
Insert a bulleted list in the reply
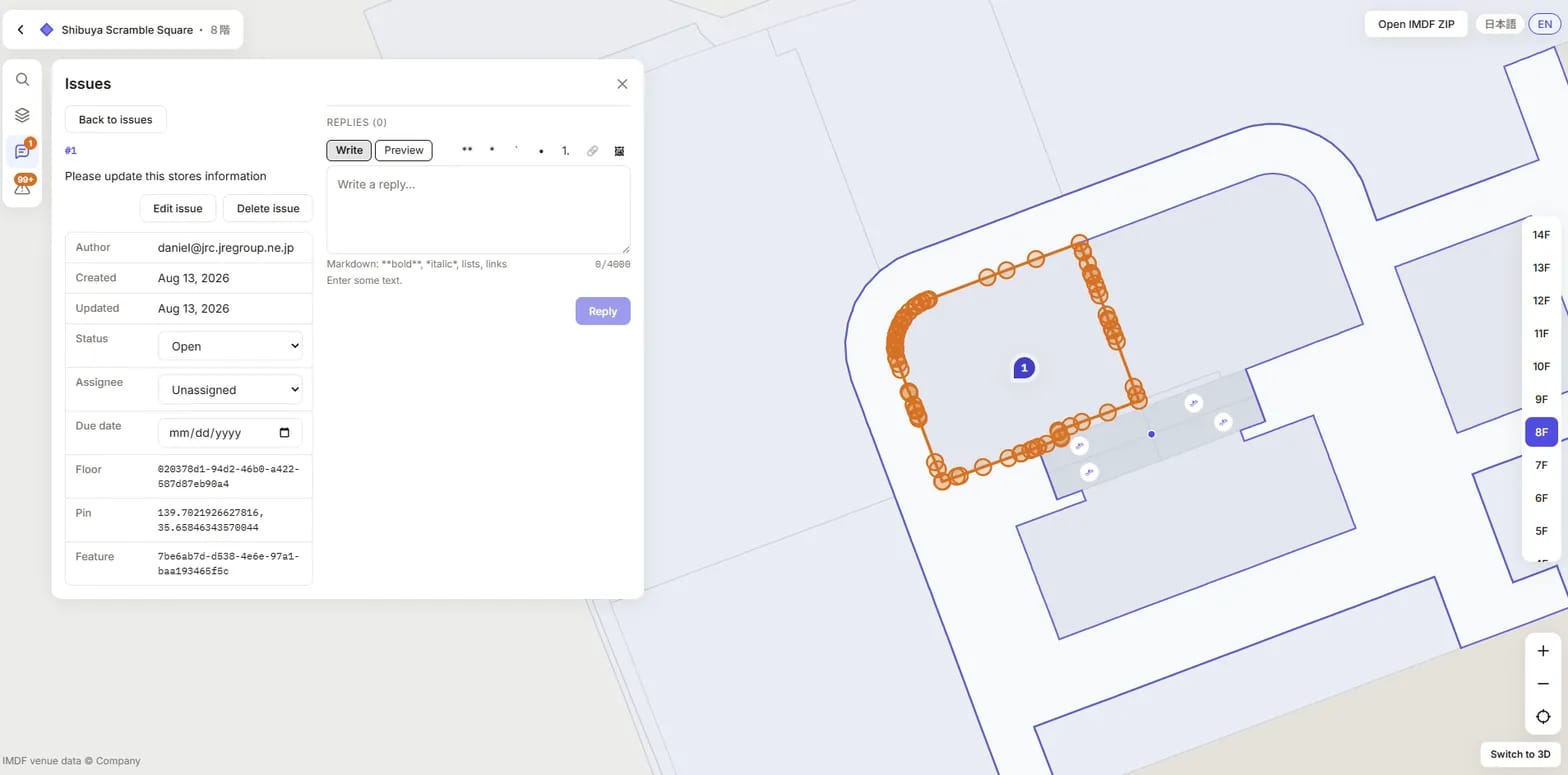click(541, 151)
